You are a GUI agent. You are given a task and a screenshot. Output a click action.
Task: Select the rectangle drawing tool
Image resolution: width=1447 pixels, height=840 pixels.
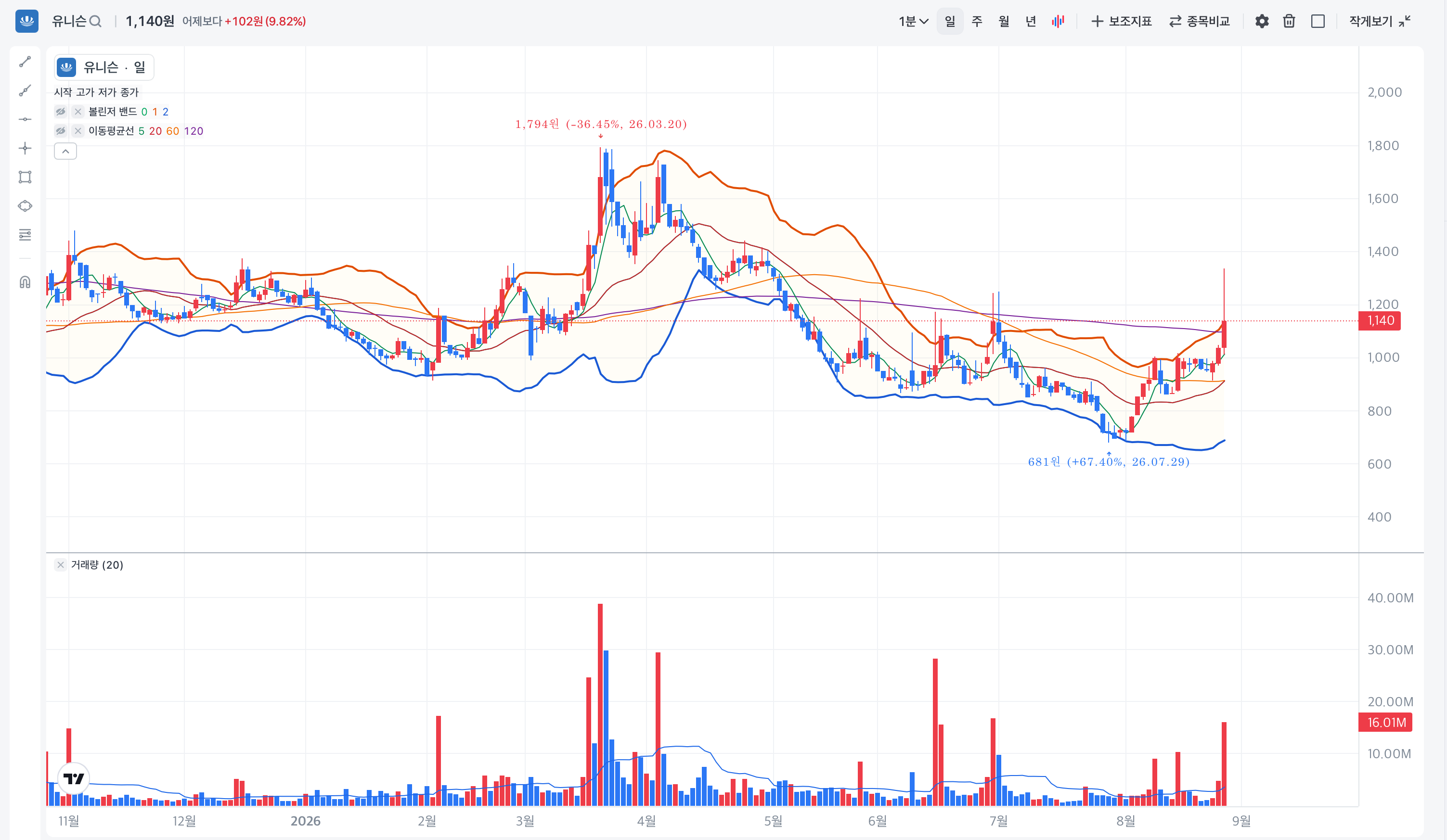tap(25, 178)
